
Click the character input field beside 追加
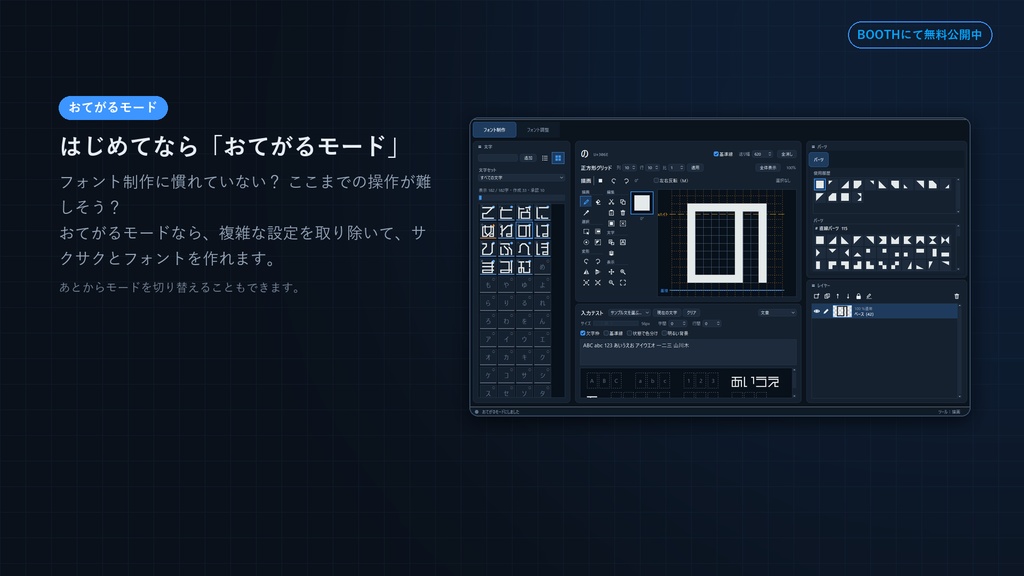(x=498, y=158)
